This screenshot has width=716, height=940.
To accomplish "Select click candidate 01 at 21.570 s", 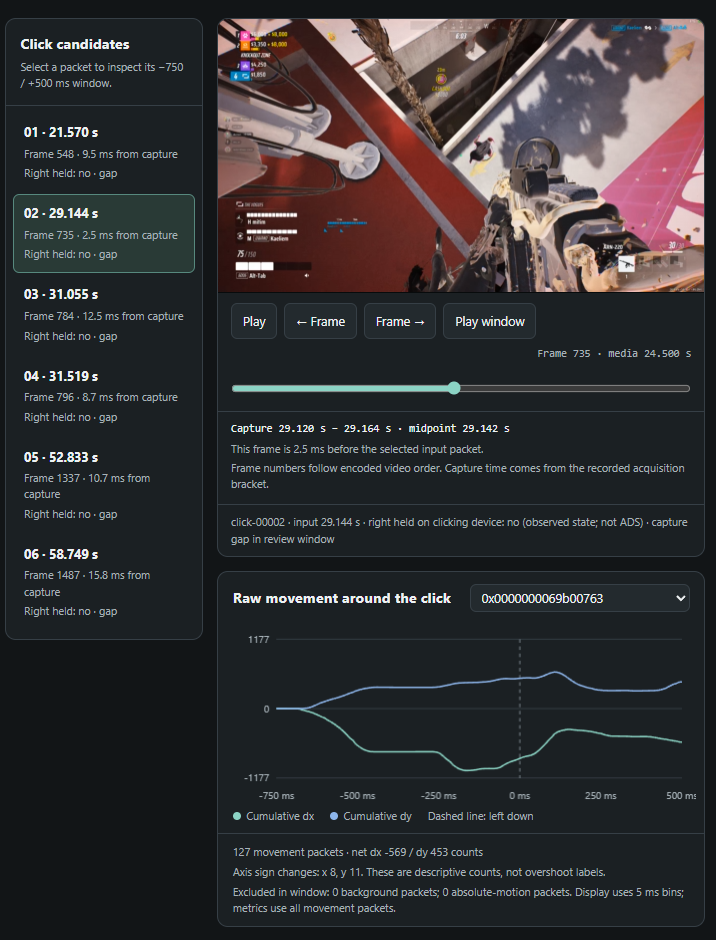I will coord(104,152).
